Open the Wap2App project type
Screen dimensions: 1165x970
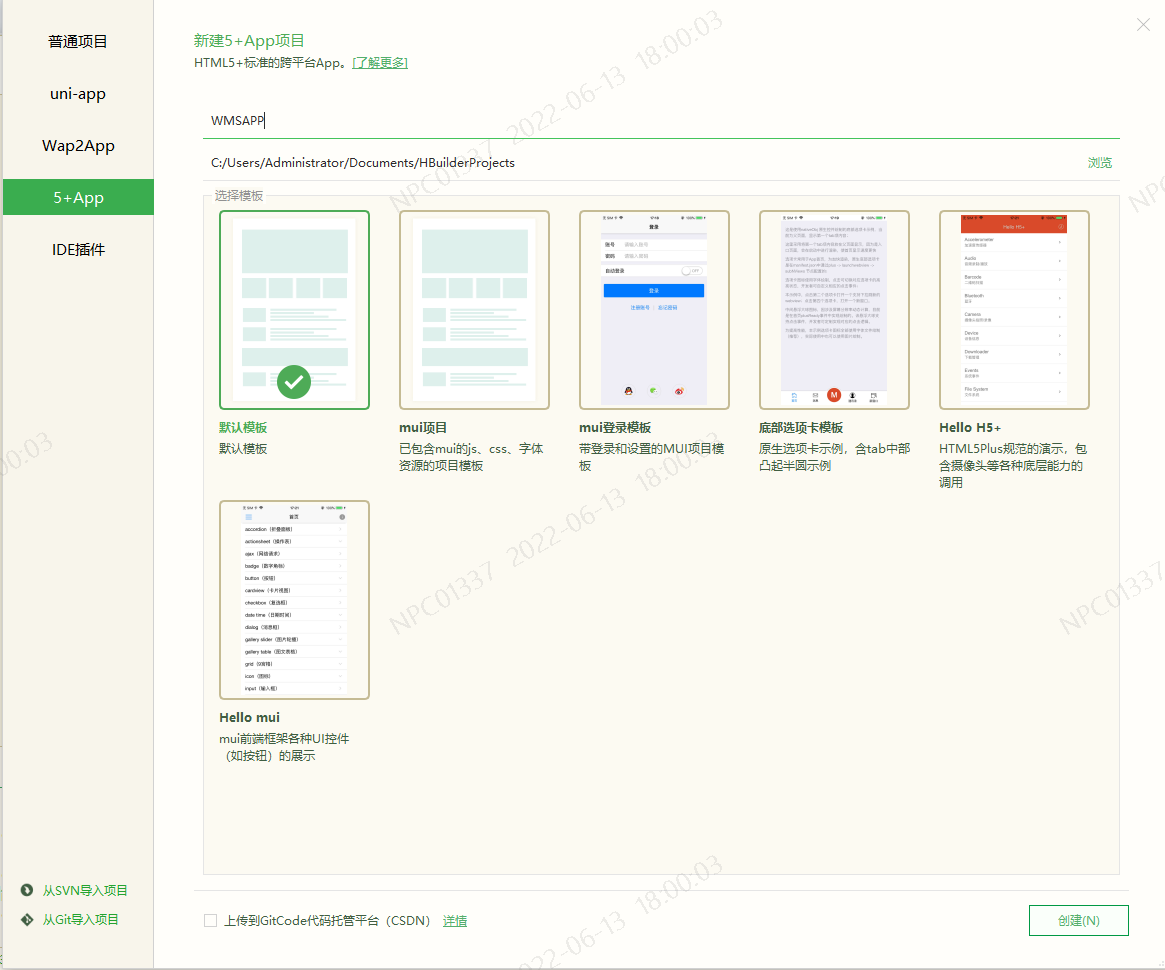pyautogui.click(x=78, y=146)
